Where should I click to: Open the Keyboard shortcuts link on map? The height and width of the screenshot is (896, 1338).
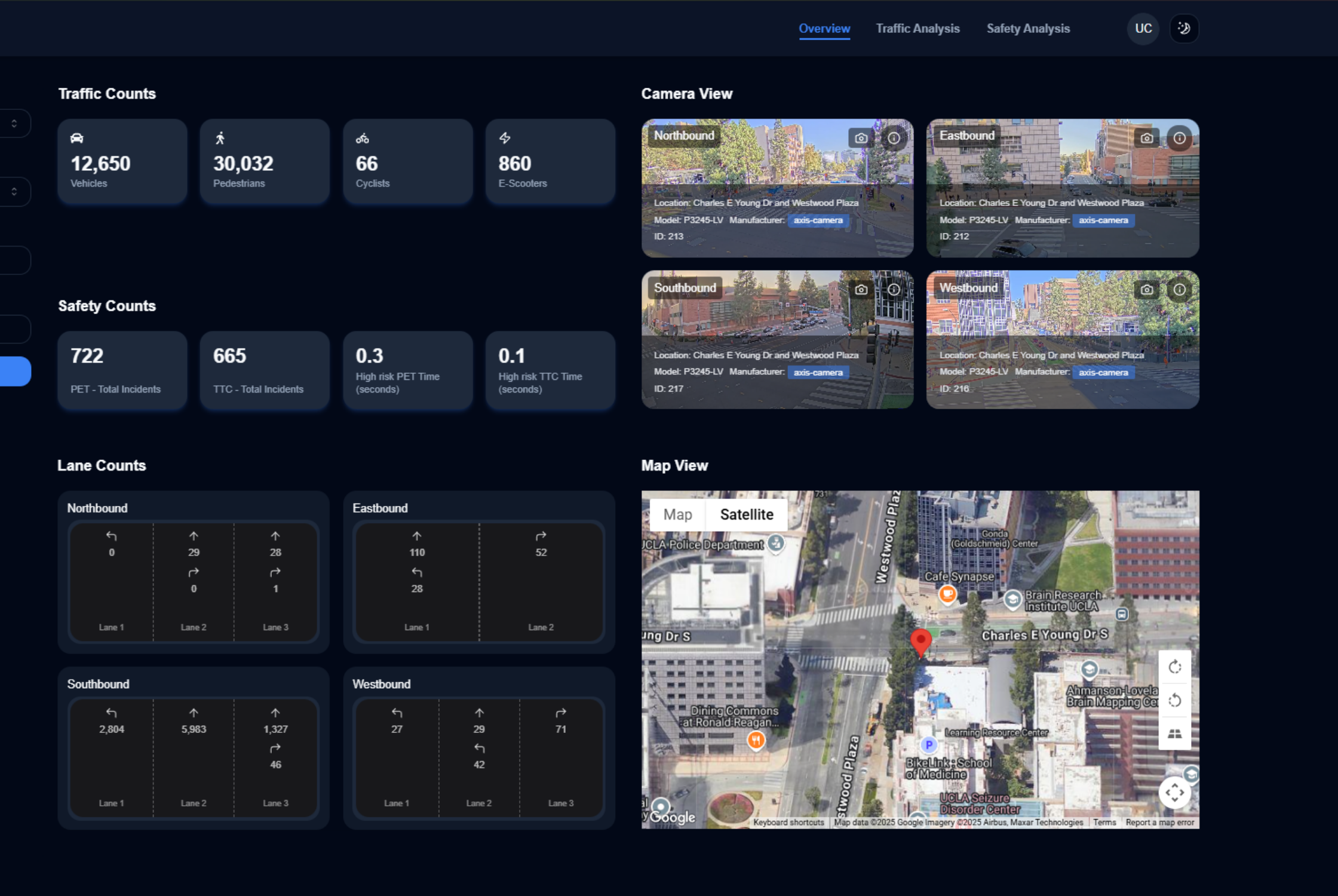coord(788,823)
